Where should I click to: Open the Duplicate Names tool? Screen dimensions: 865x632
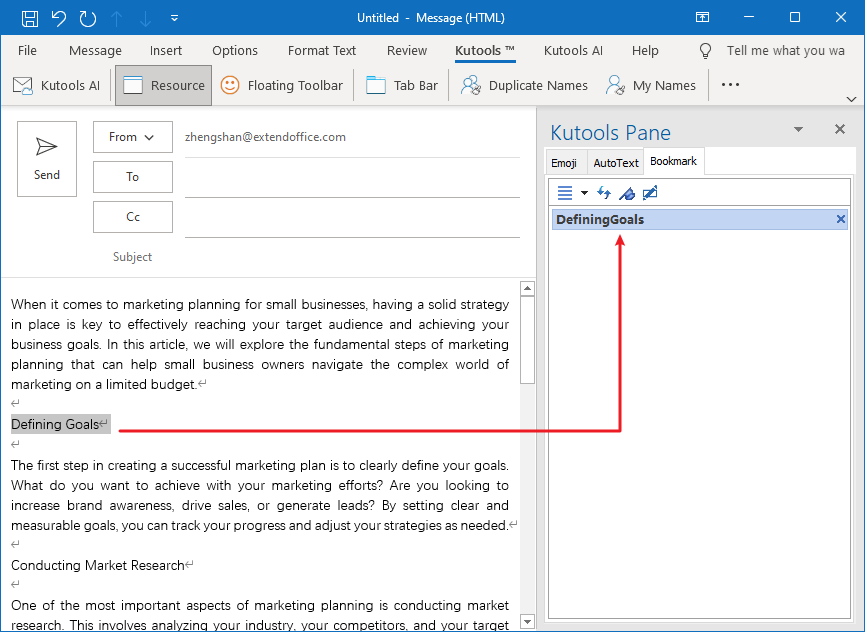[x=524, y=85]
